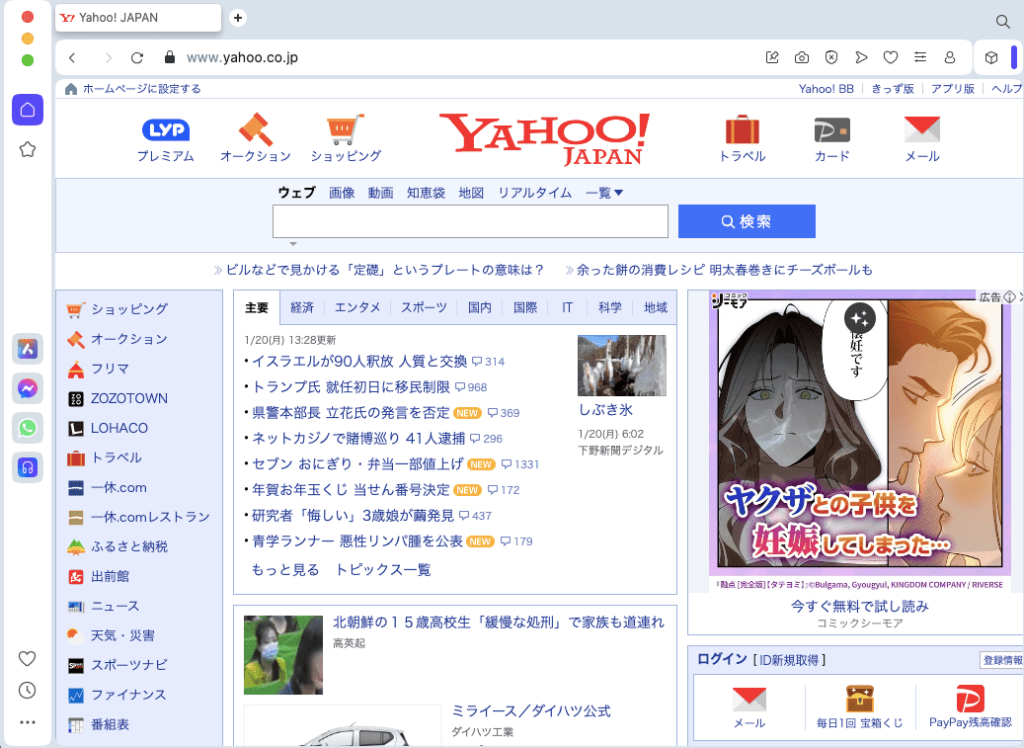Expand search suggestions with the small arrow

pos(293,243)
